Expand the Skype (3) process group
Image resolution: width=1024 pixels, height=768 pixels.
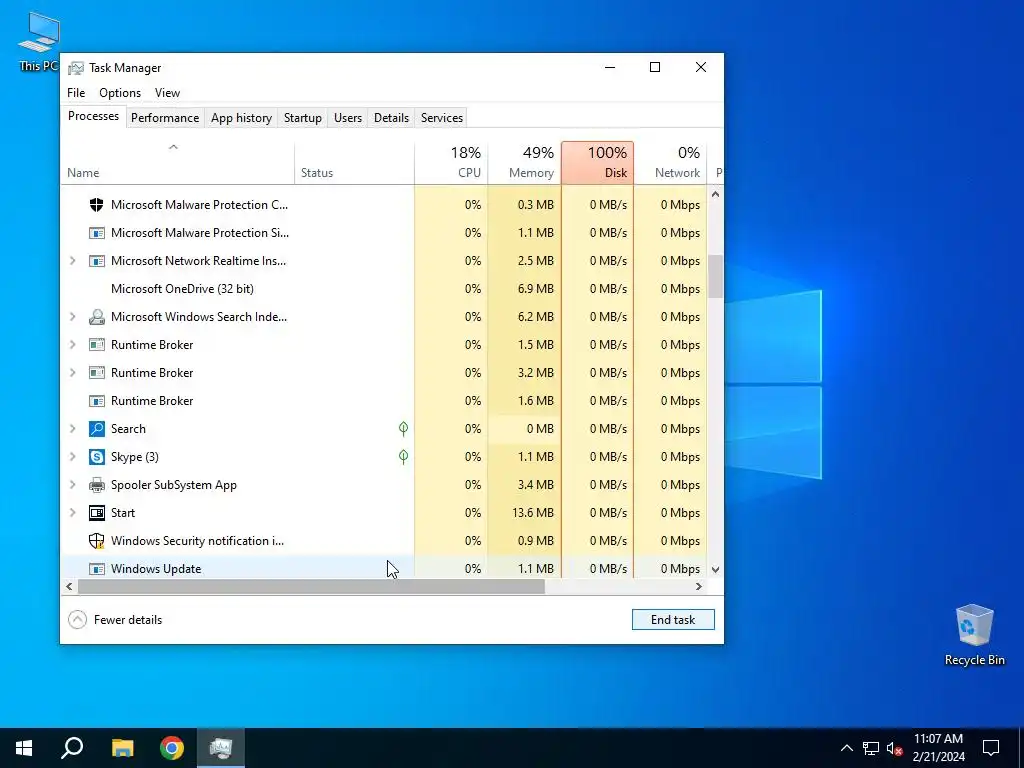tap(72, 456)
